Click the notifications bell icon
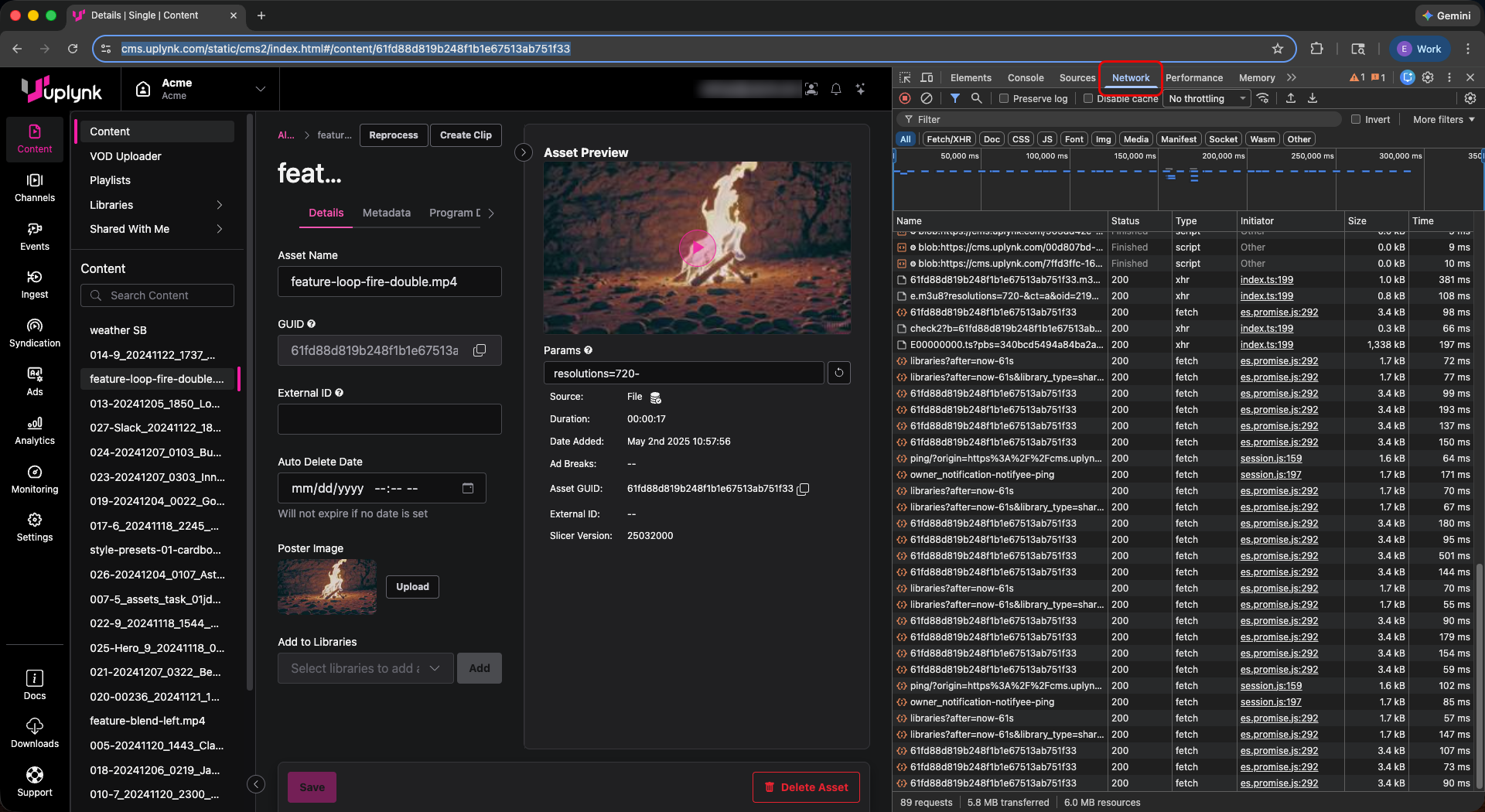1485x812 pixels. click(x=836, y=89)
